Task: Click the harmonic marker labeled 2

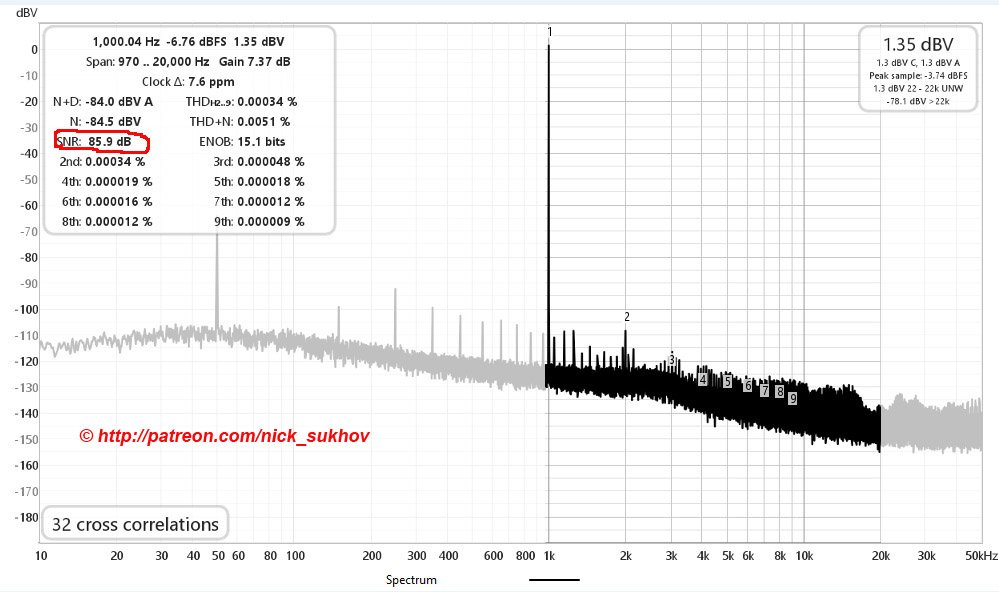Action: (x=627, y=317)
